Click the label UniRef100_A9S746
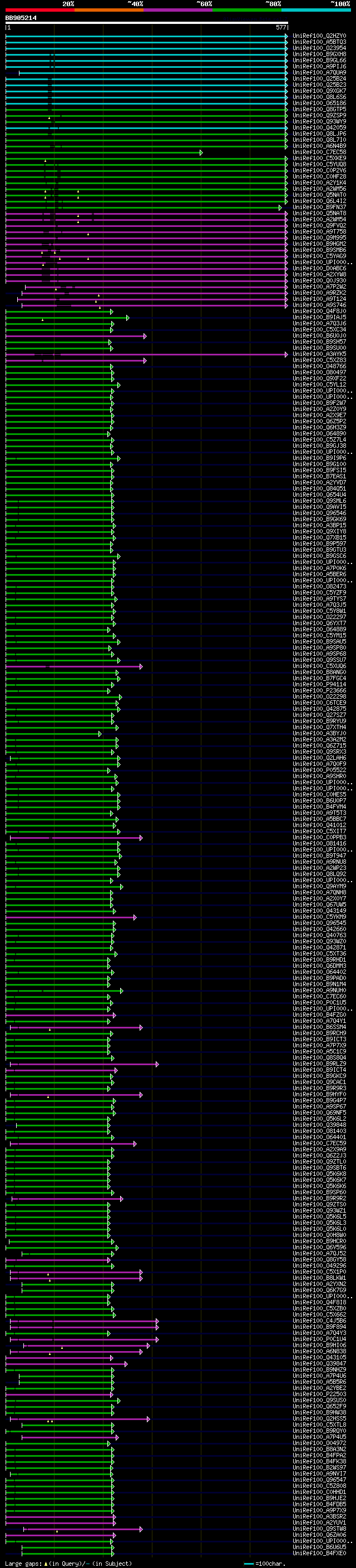The width and height of the screenshot is (356, 1568). click(x=319, y=305)
